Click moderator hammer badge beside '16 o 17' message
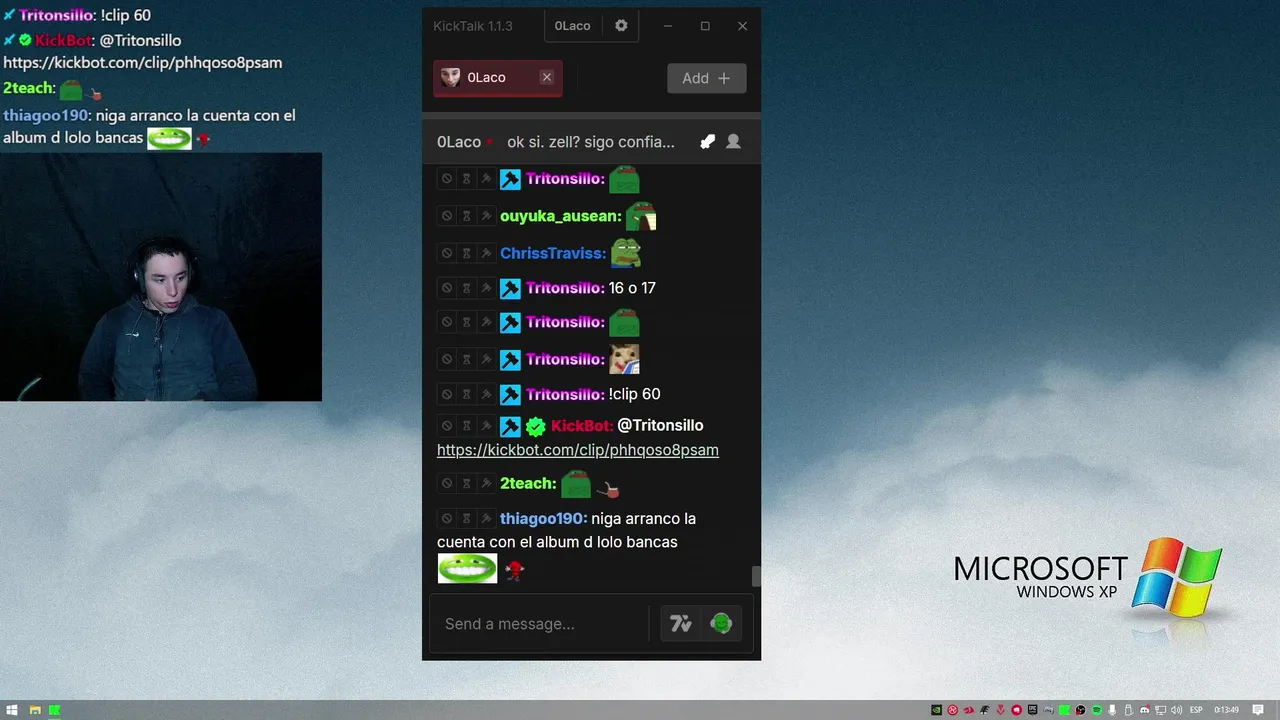The width and height of the screenshot is (1280, 720). (510, 288)
